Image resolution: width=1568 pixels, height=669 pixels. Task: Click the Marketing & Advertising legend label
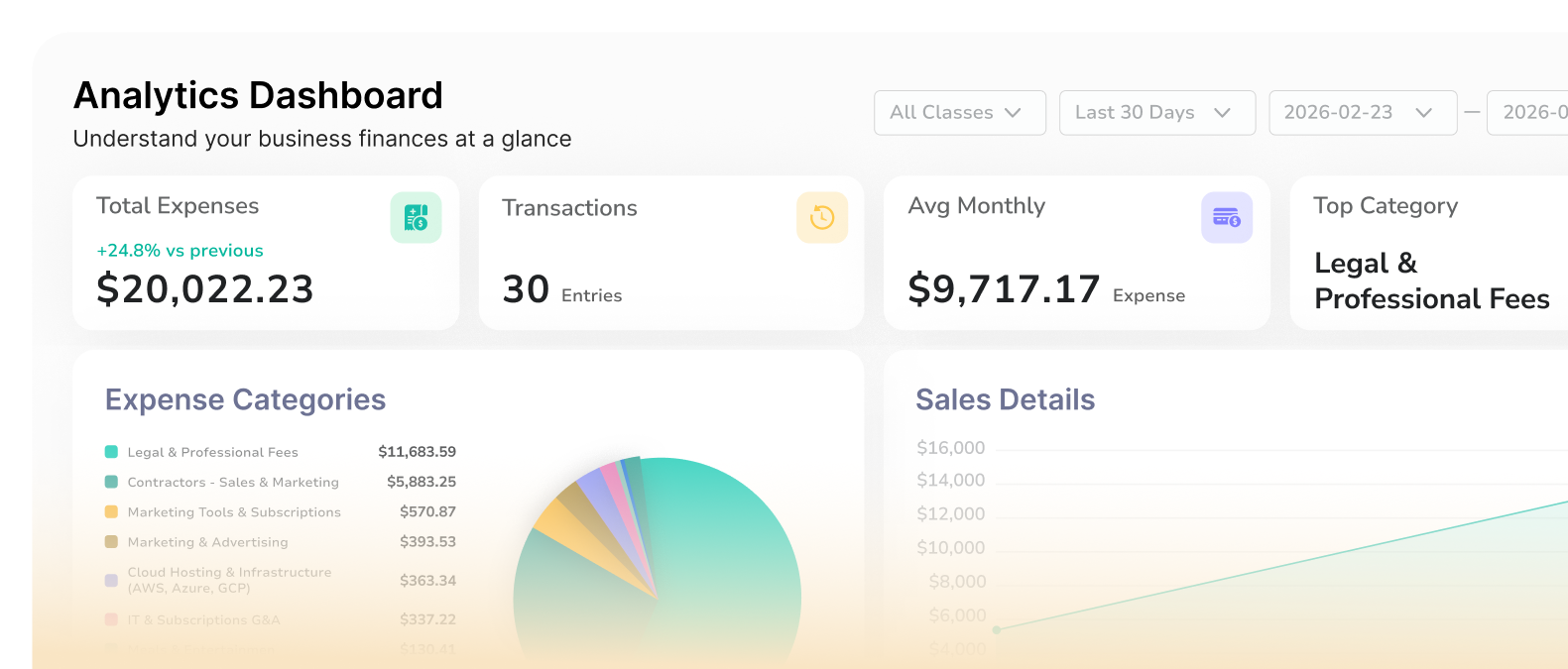[207, 542]
